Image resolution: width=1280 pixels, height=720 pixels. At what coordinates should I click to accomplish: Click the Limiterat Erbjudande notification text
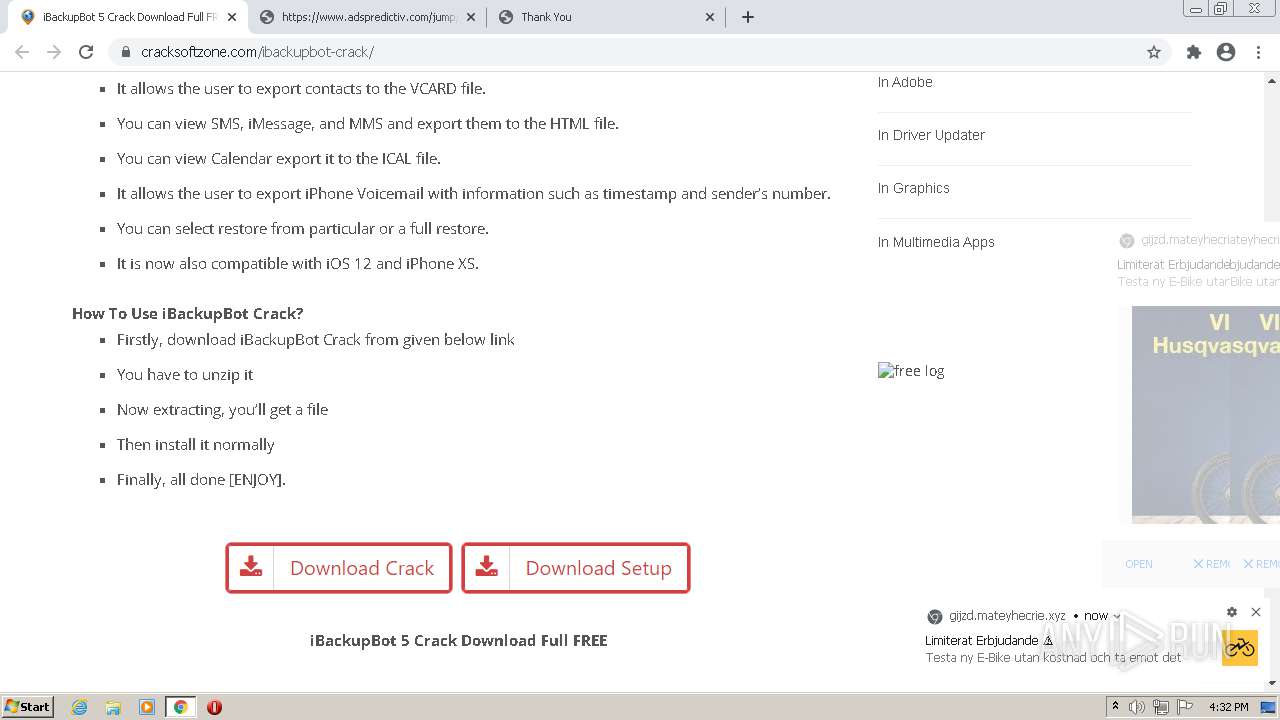pos(982,640)
